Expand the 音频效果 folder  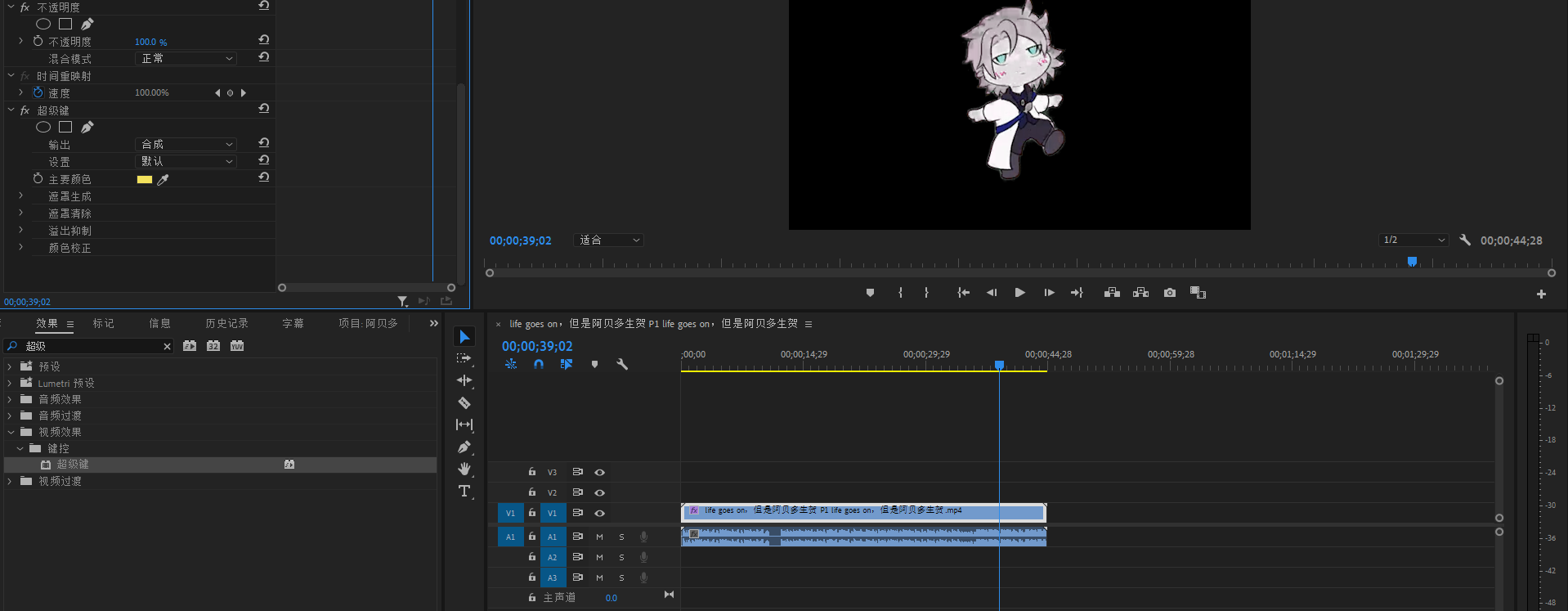(x=10, y=399)
